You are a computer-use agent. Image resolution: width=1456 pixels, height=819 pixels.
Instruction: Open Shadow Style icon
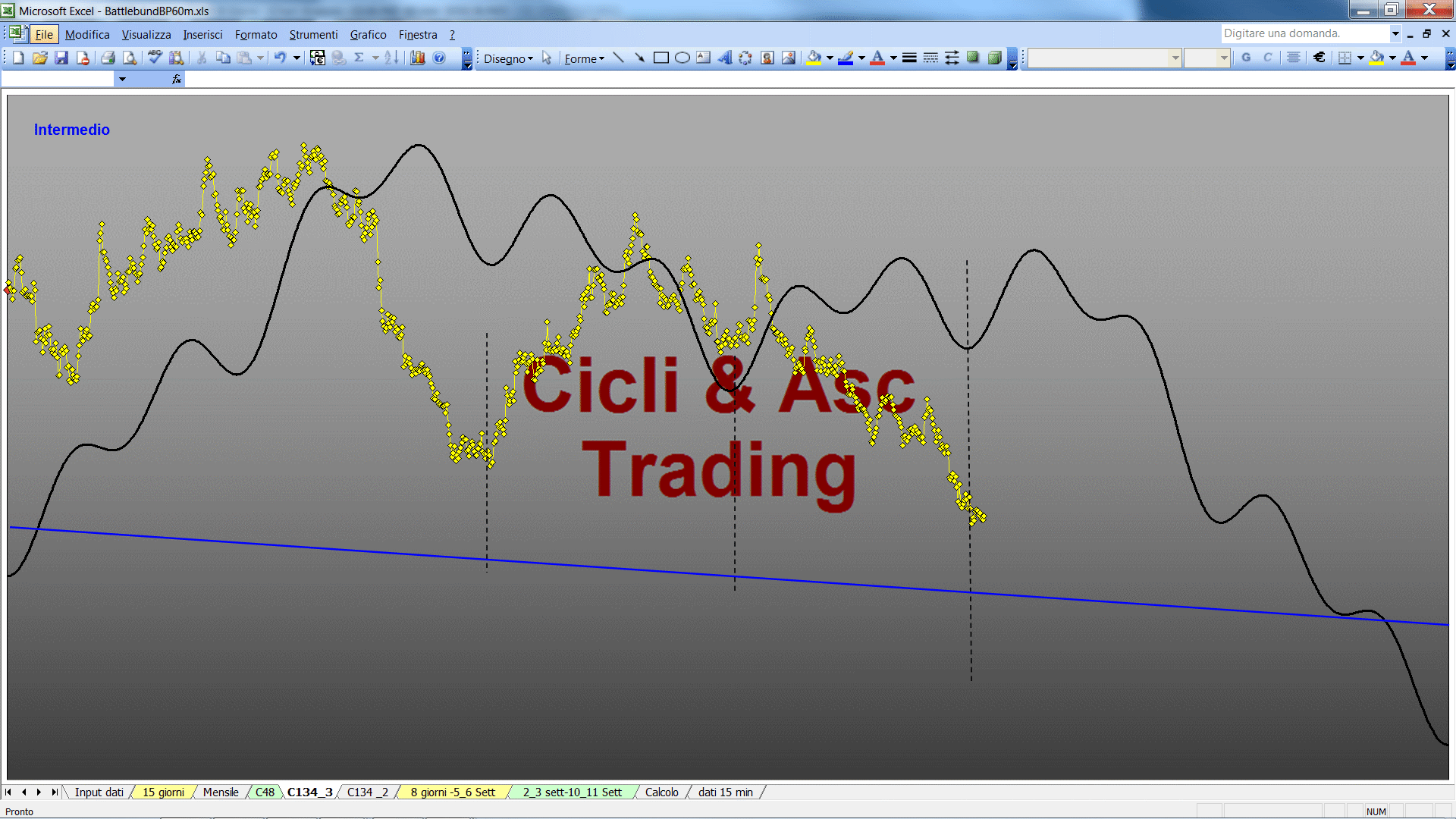pyautogui.click(x=973, y=58)
